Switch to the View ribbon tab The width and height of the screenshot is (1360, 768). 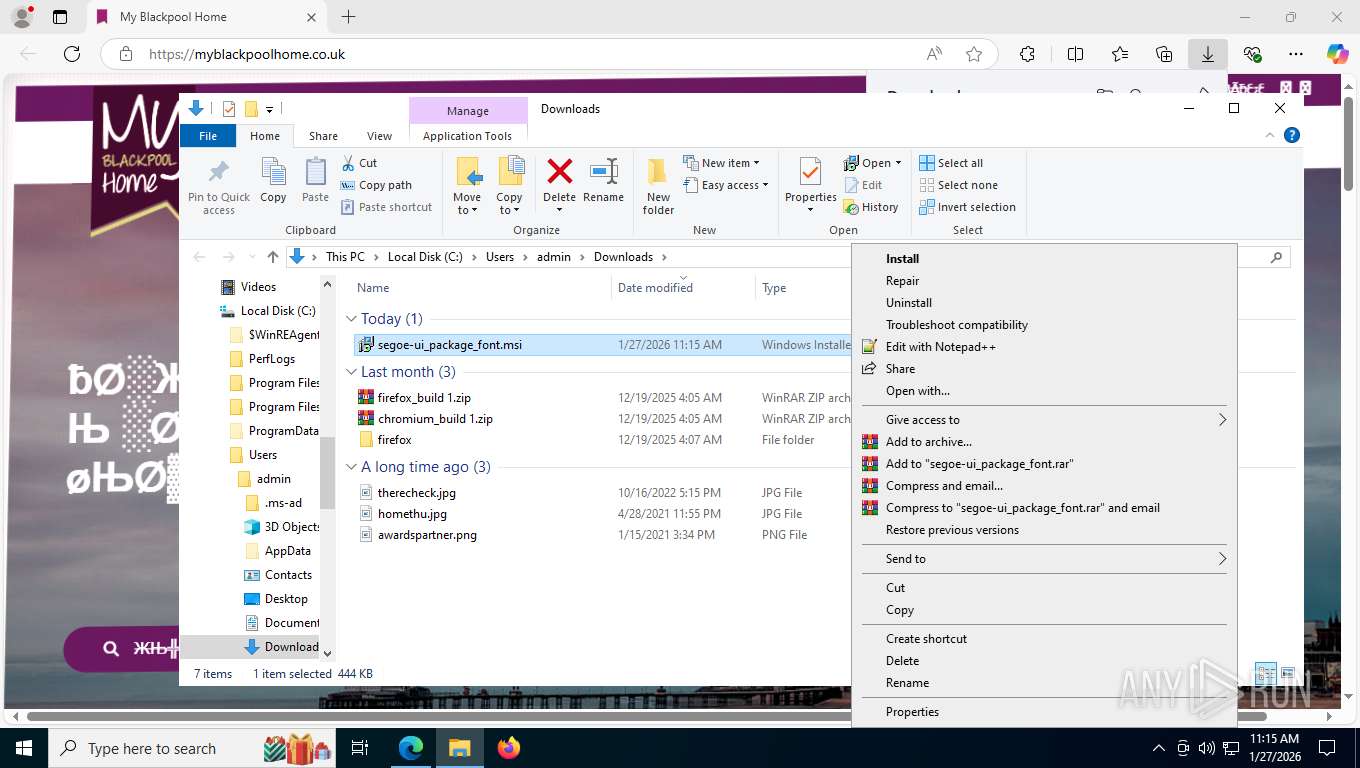pyautogui.click(x=379, y=136)
